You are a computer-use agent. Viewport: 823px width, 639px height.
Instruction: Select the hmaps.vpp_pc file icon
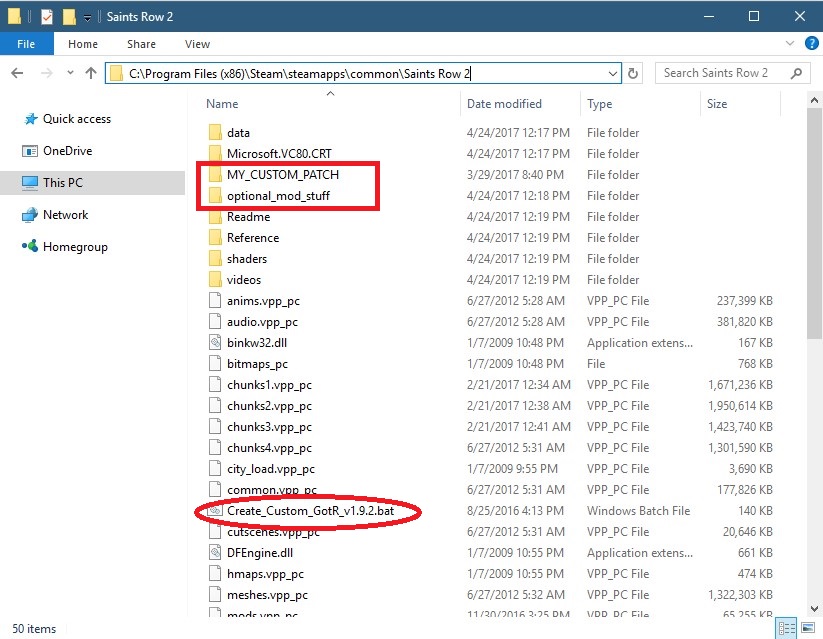click(215, 573)
